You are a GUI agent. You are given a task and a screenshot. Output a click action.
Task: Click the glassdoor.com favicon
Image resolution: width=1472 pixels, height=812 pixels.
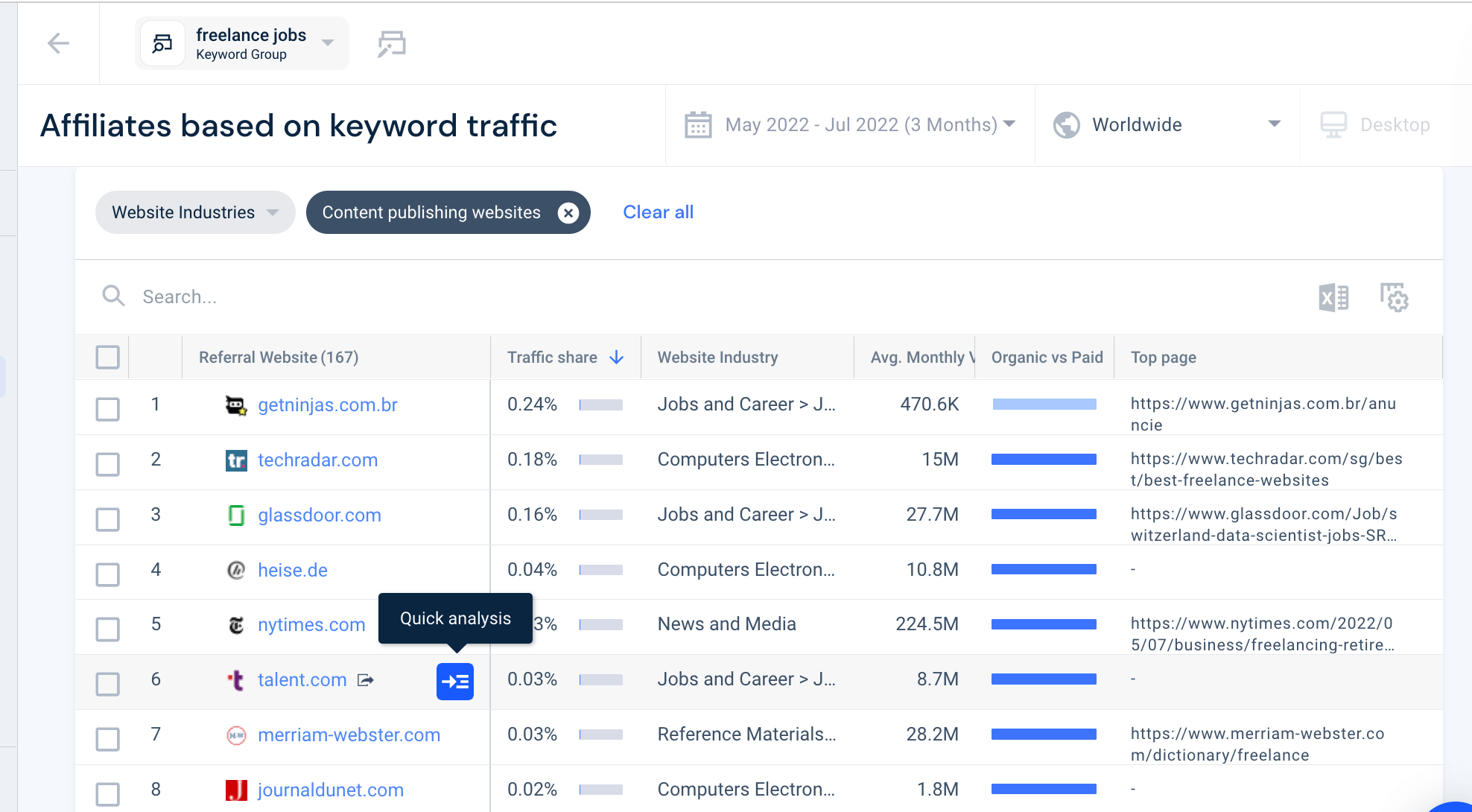click(x=236, y=516)
